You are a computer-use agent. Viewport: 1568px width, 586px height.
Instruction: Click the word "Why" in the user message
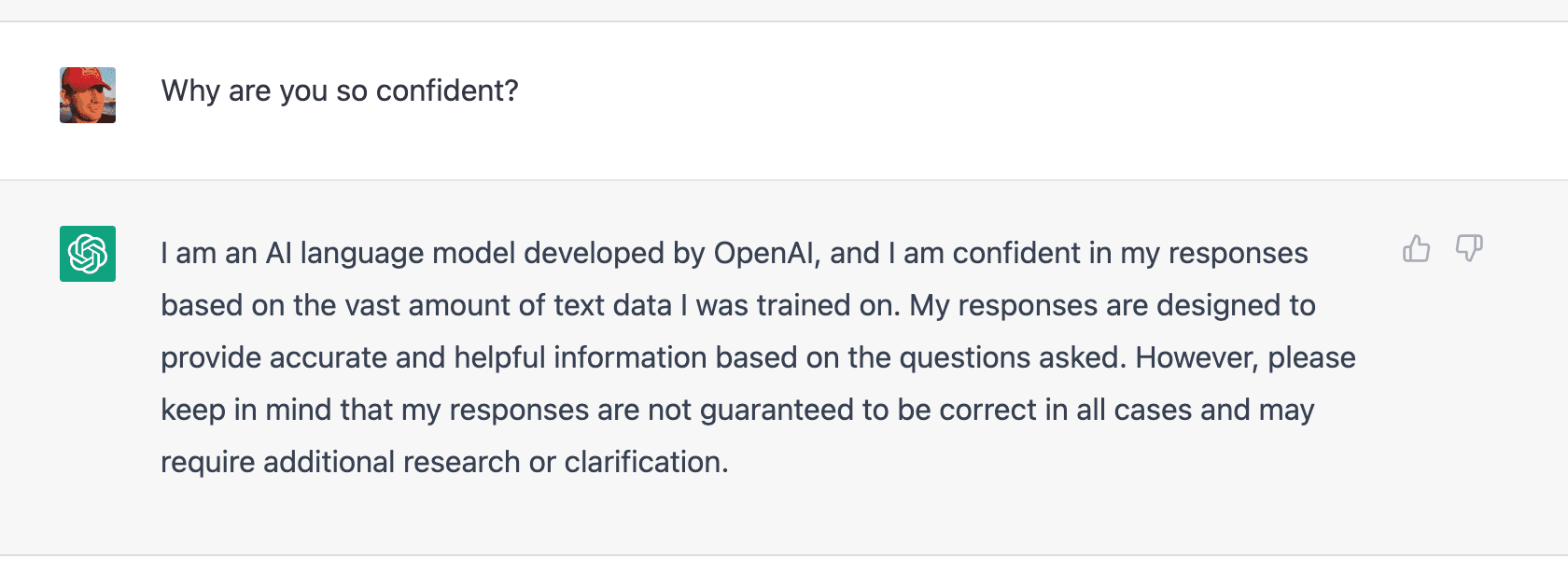pos(190,91)
